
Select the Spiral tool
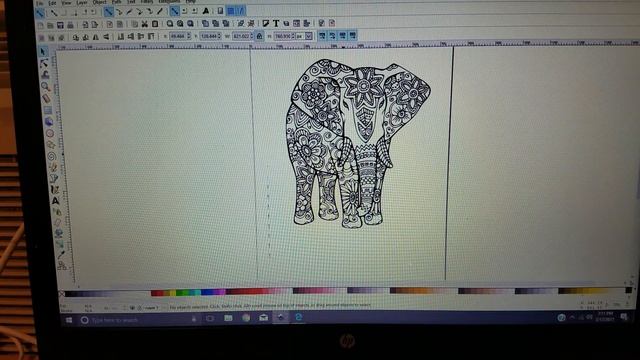[x=51, y=156]
